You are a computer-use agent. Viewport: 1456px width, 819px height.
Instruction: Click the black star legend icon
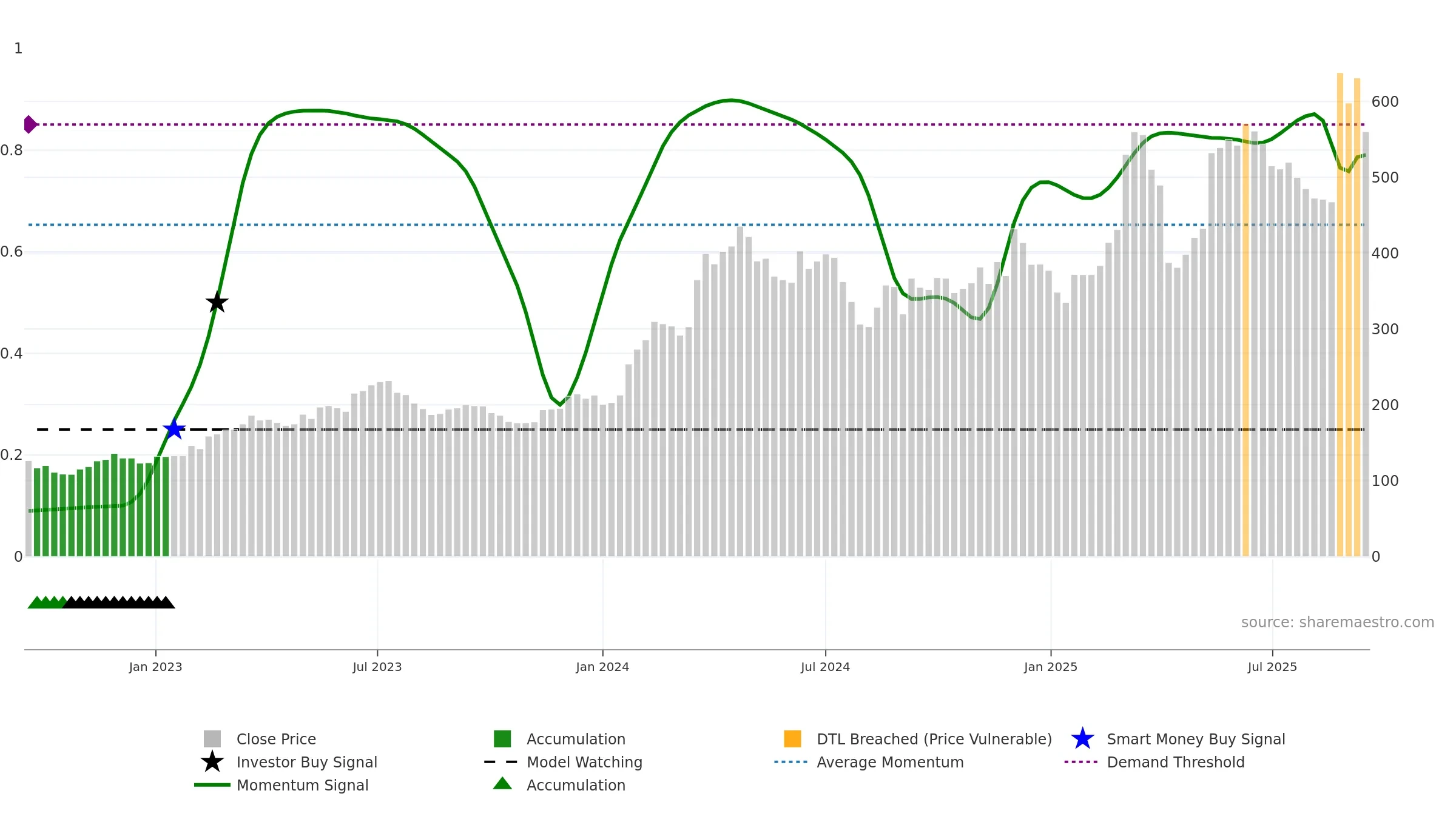212,761
